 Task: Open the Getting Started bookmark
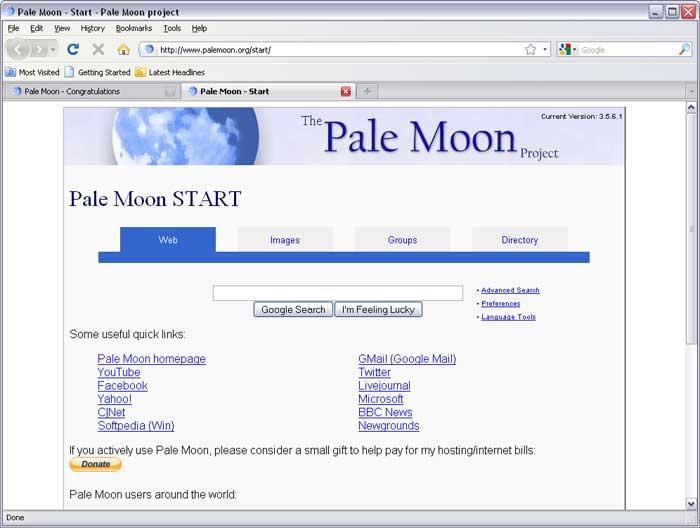(98, 72)
